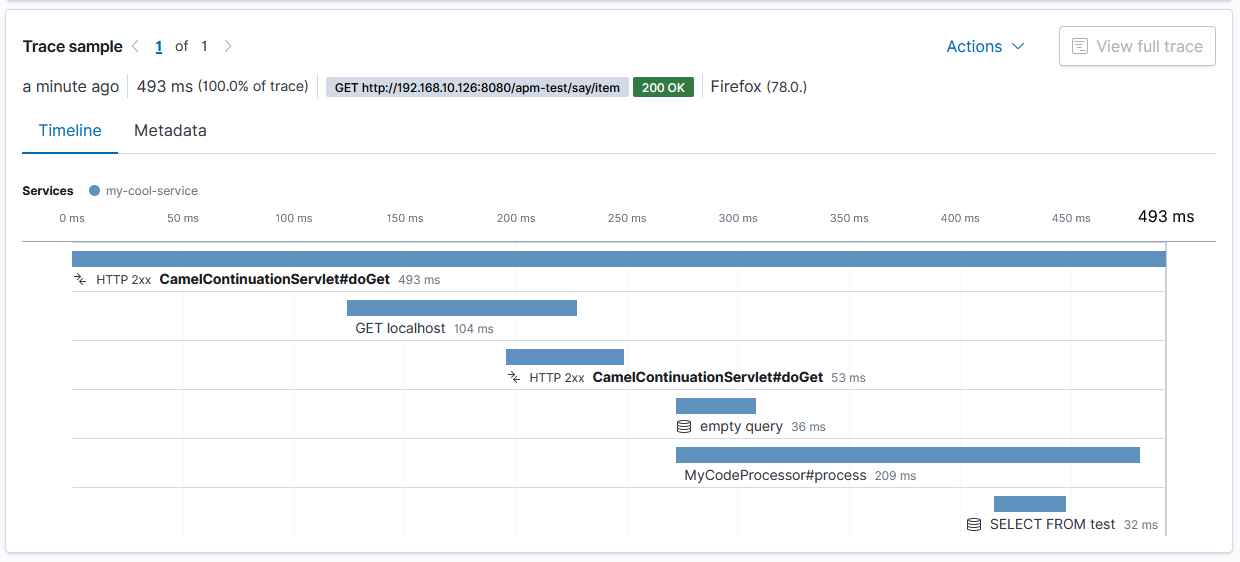Click the document icon in View full trace

[1080, 46]
